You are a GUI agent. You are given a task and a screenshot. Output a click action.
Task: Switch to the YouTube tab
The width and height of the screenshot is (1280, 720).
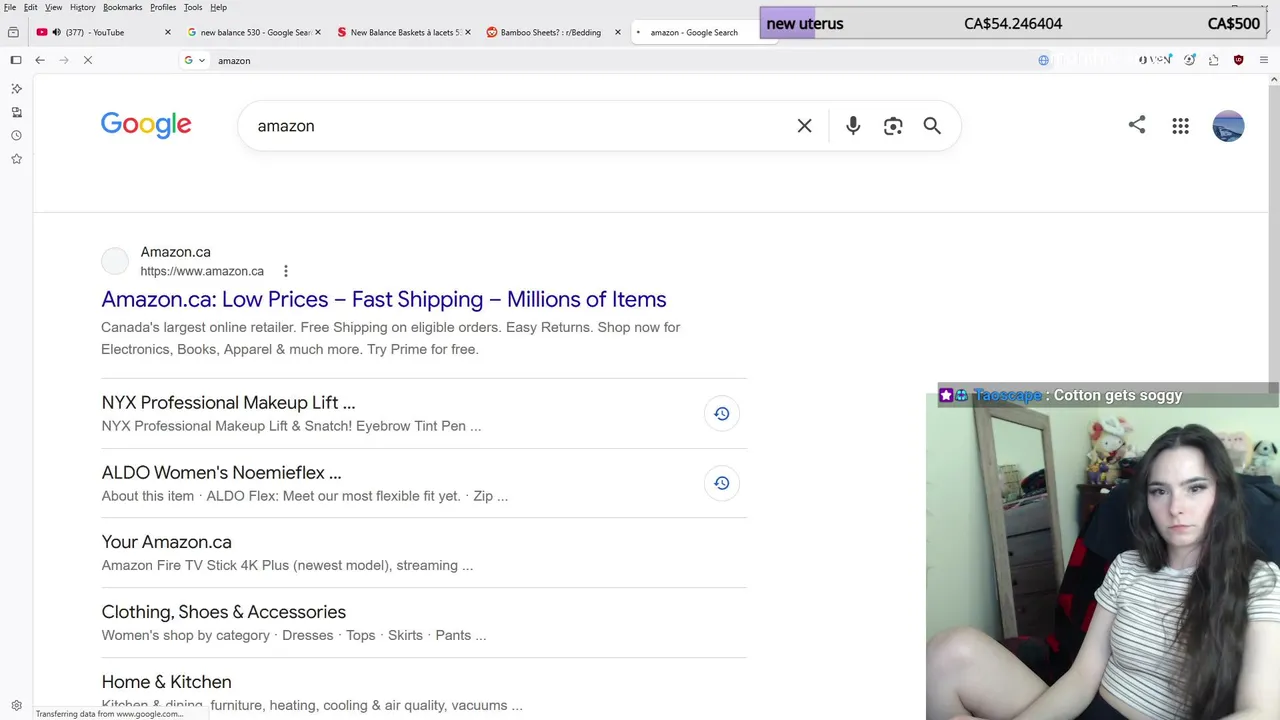click(x=105, y=32)
